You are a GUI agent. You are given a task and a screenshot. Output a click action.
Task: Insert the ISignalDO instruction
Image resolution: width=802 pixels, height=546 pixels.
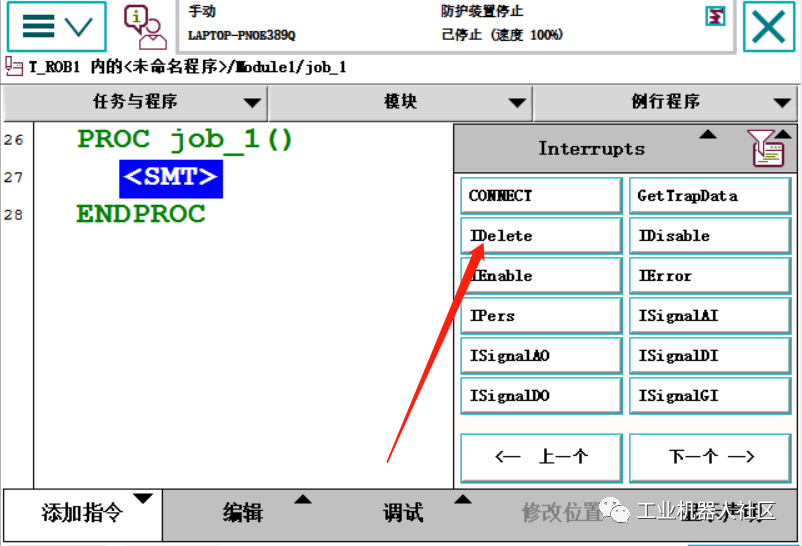pos(542,396)
